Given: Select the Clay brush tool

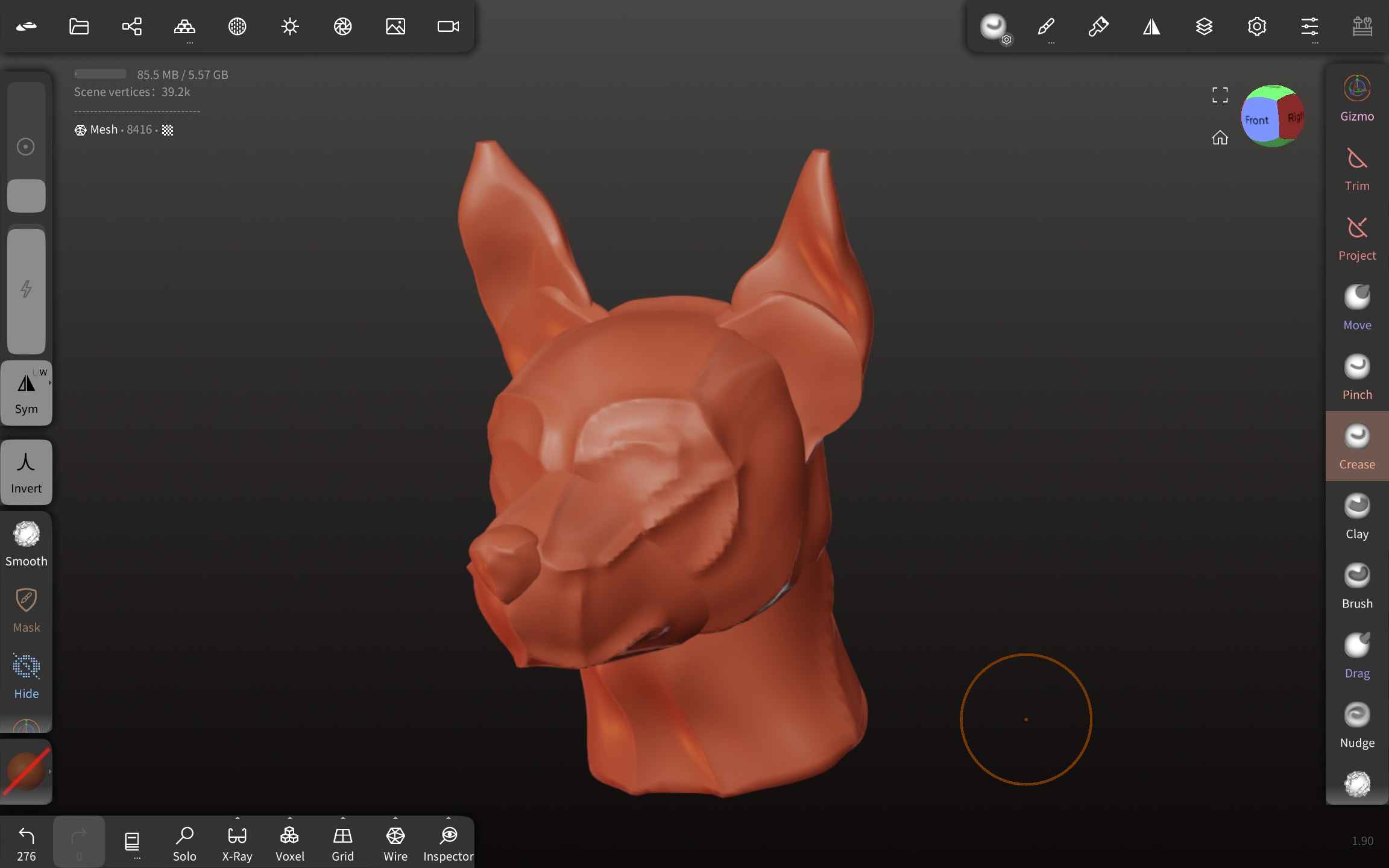Looking at the screenshot, I should coord(1356,516).
